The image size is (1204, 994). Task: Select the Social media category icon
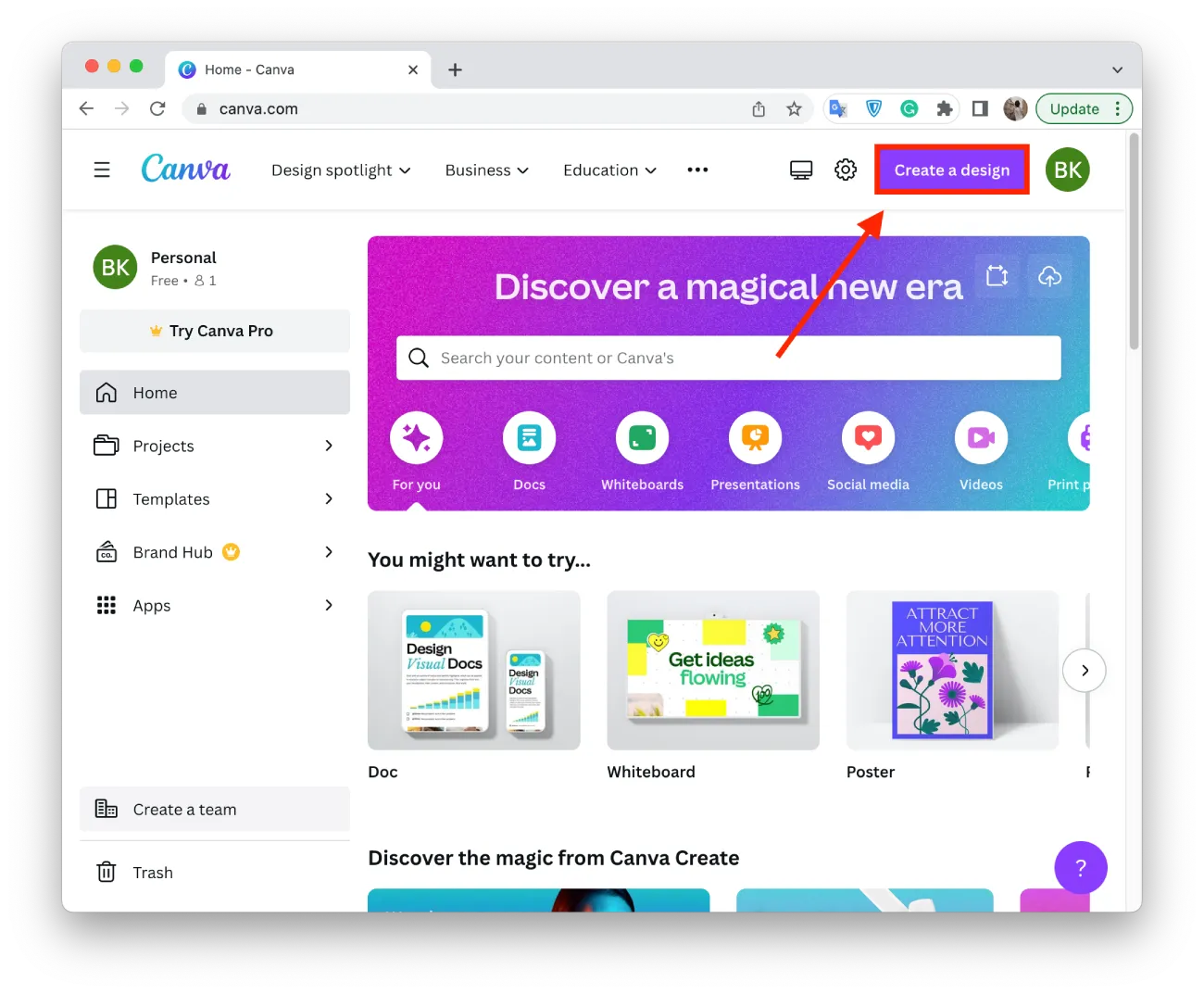869,437
